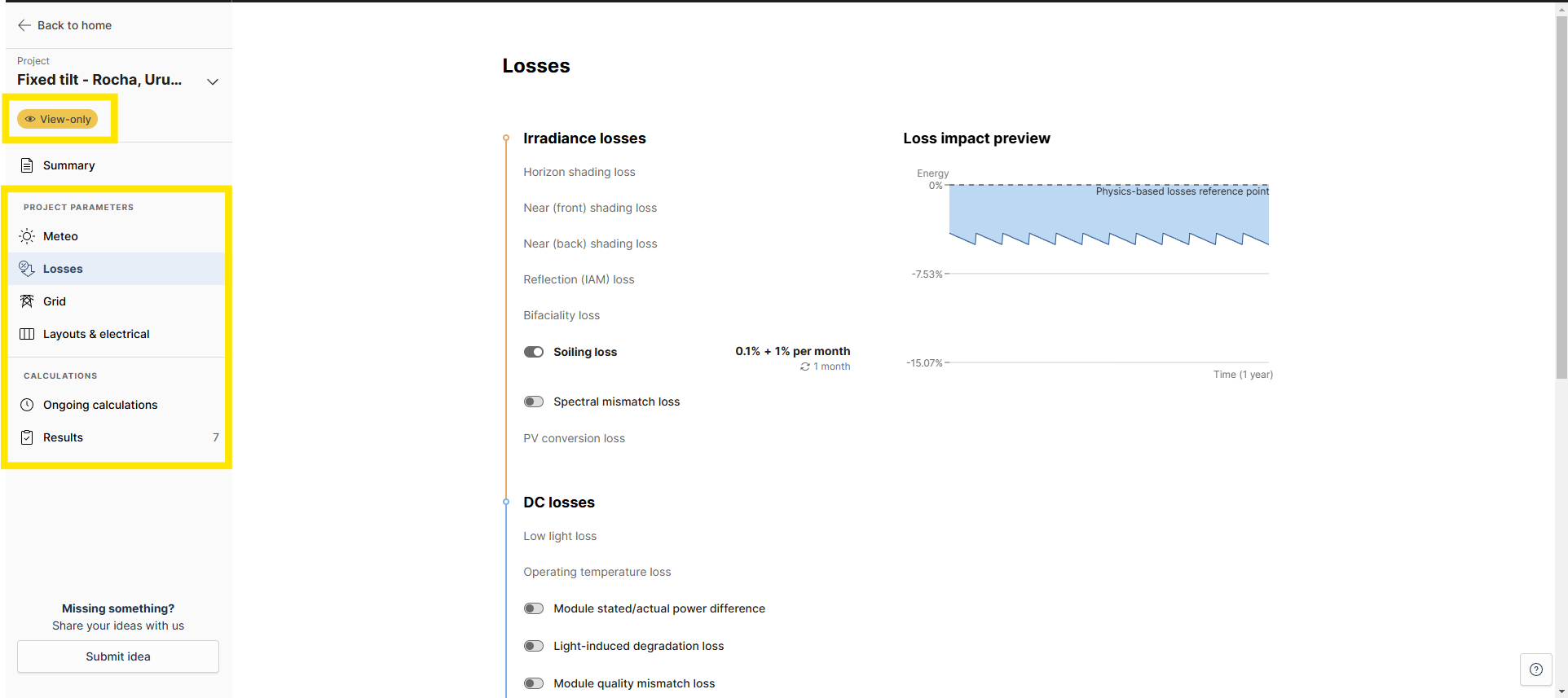The width and height of the screenshot is (1568, 698).
Task: Click the Physics-based losses reference point label
Action: click(x=1183, y=191)
